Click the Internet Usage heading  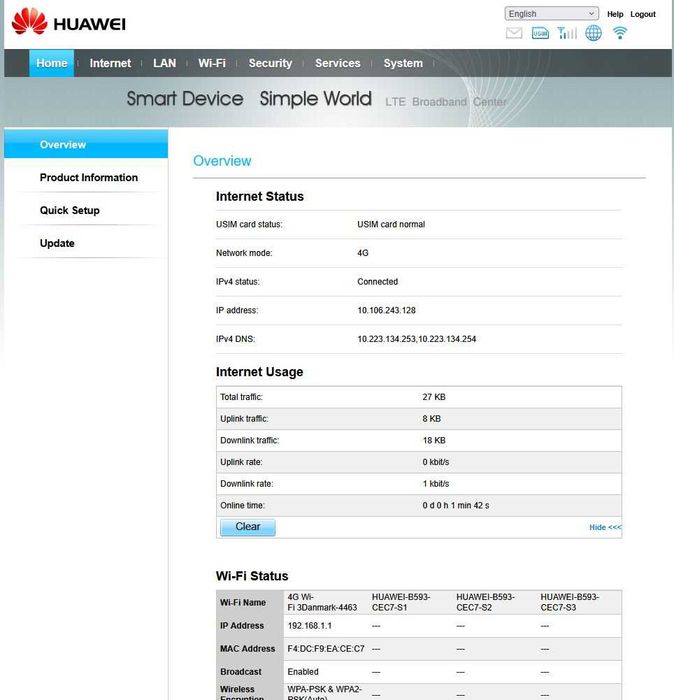pos(259,372)
